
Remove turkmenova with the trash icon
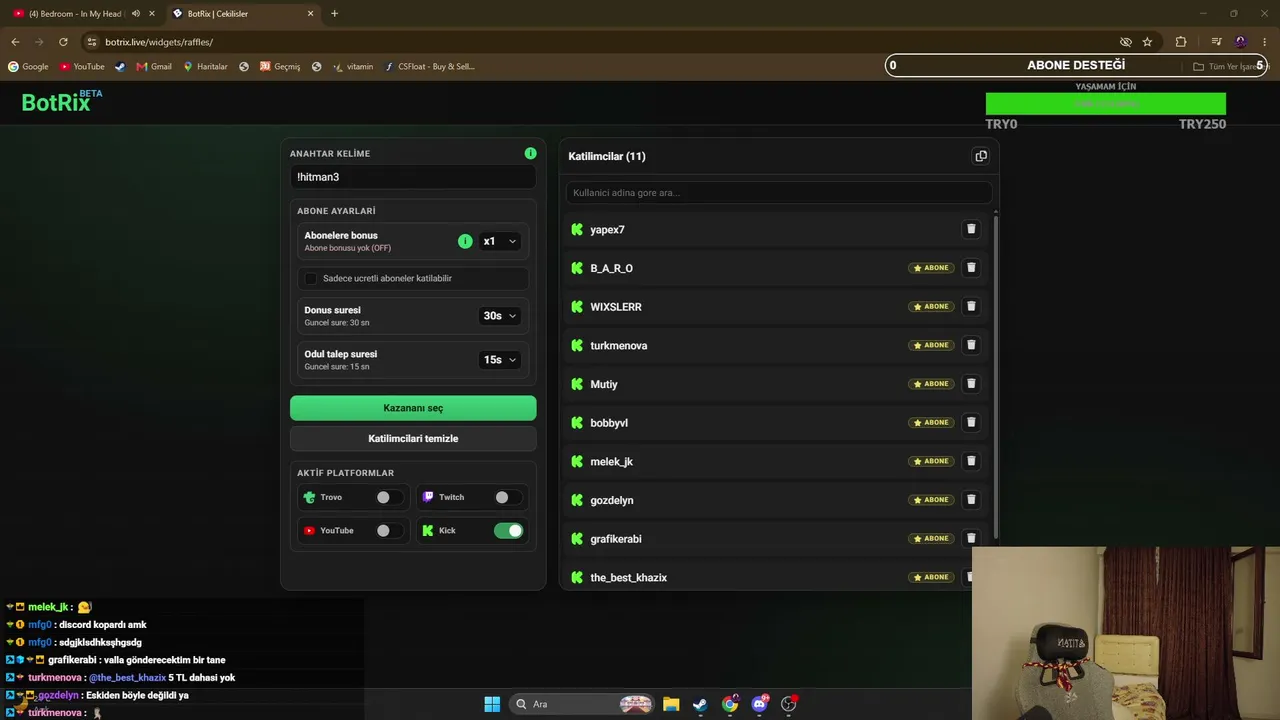click(x=970, y=345)
